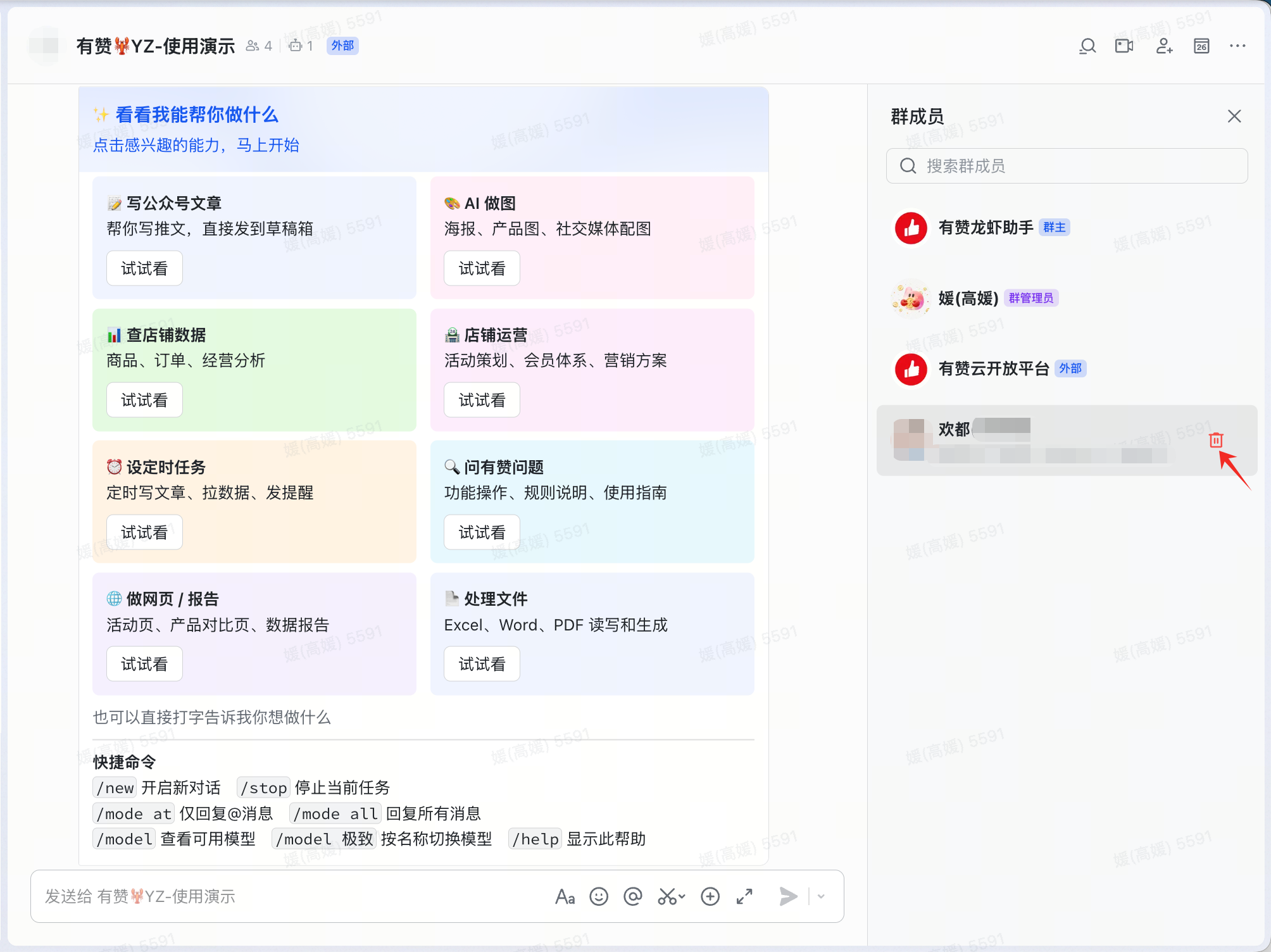Click the bot count icon showing 1
Viewport: 1271px width, 952px height.
tap(301, 46)
